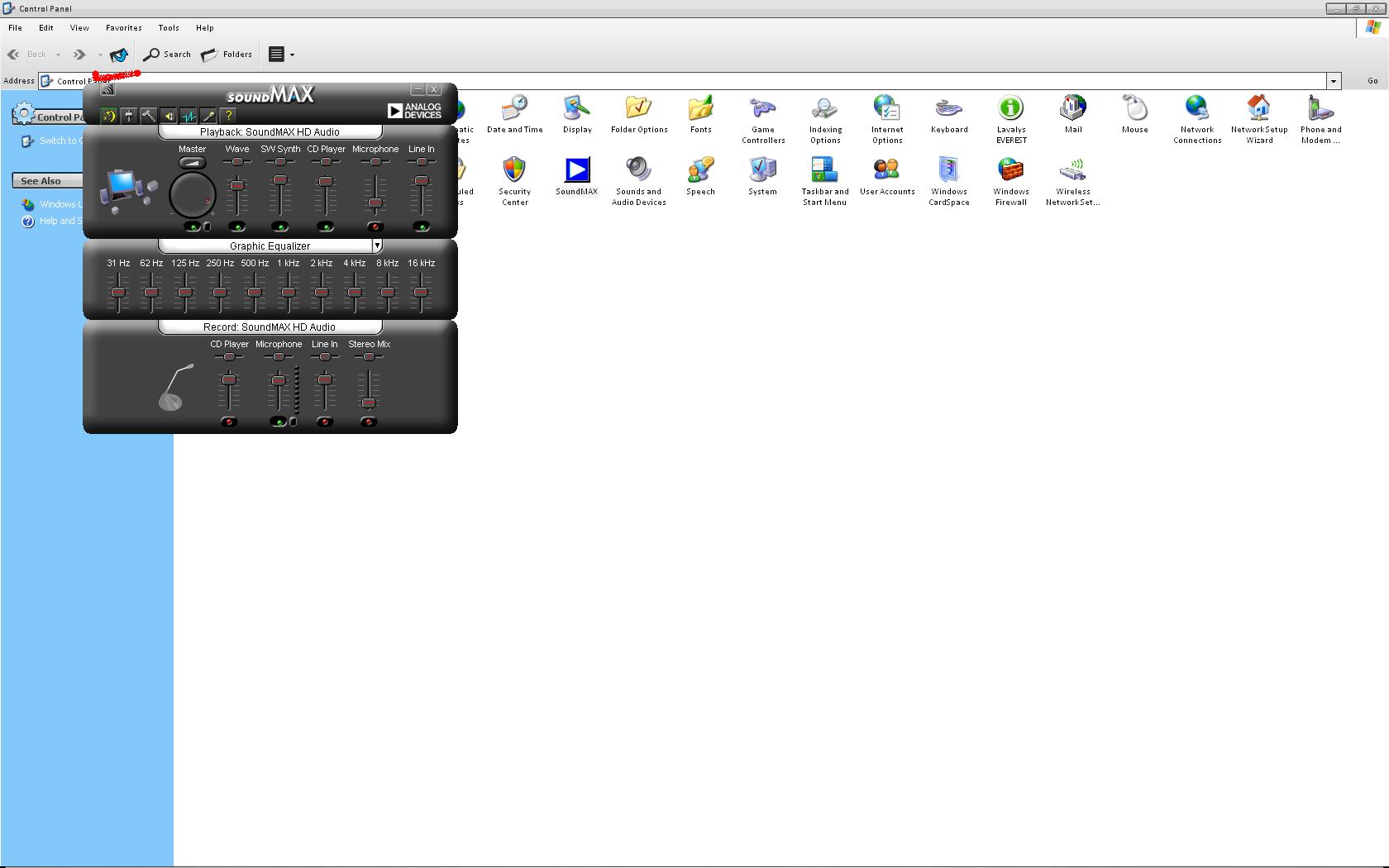
Task: Click the signal icon at SoundMAX top-left corner
Action: tap(107, 89)
